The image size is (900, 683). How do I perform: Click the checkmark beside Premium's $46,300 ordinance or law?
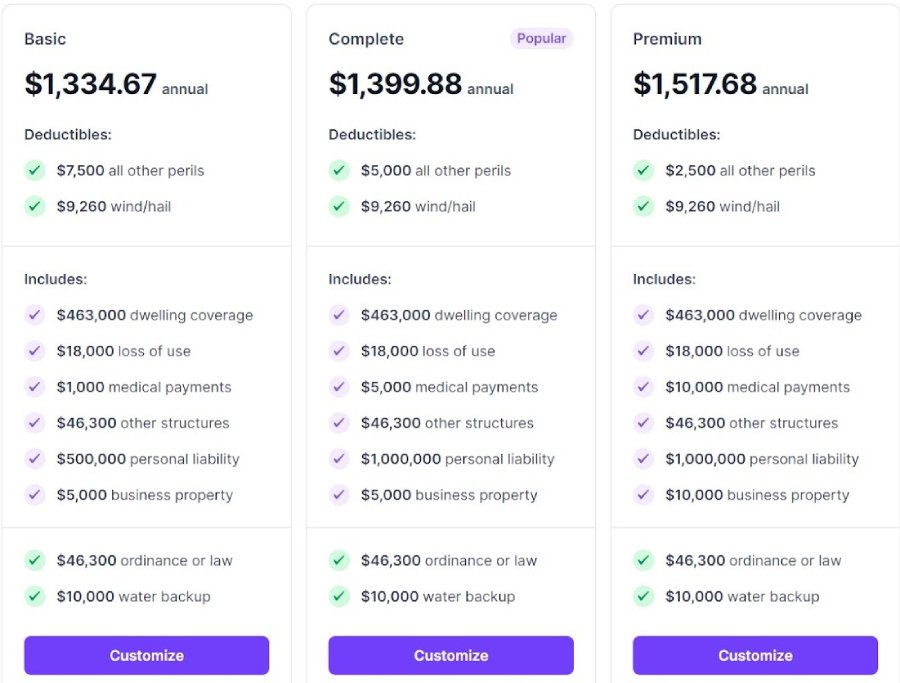pyautogui.click(x=643, y=560)
